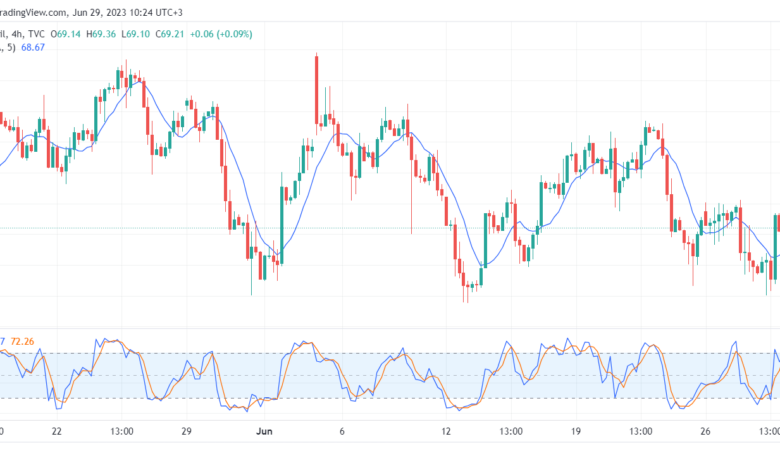This screenshot has height=470, width=780.
Task: Click the TVC data source label
Action: [36, 34]
